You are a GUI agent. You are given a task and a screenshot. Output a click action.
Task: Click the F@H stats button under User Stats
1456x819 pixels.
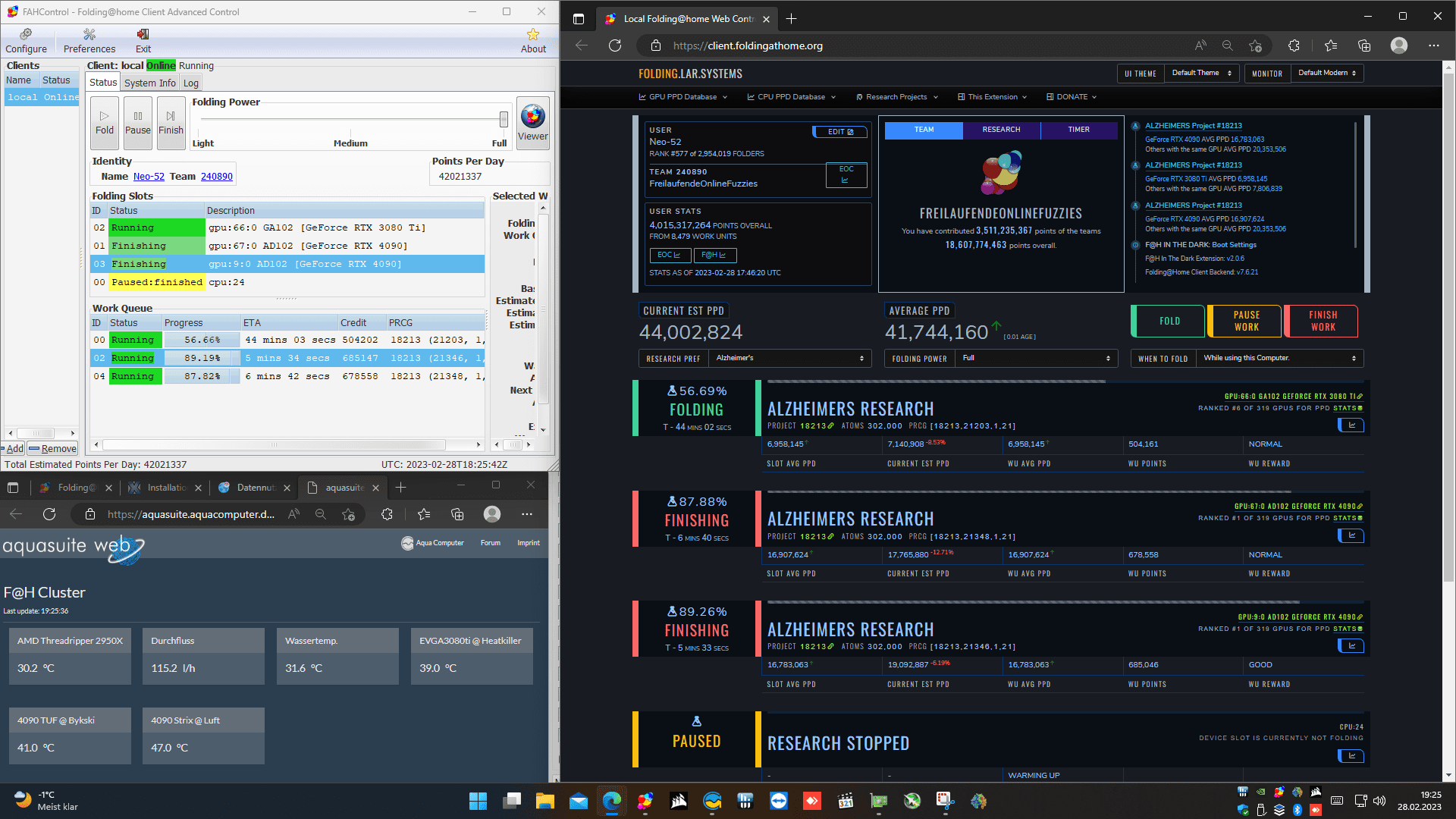714,255
